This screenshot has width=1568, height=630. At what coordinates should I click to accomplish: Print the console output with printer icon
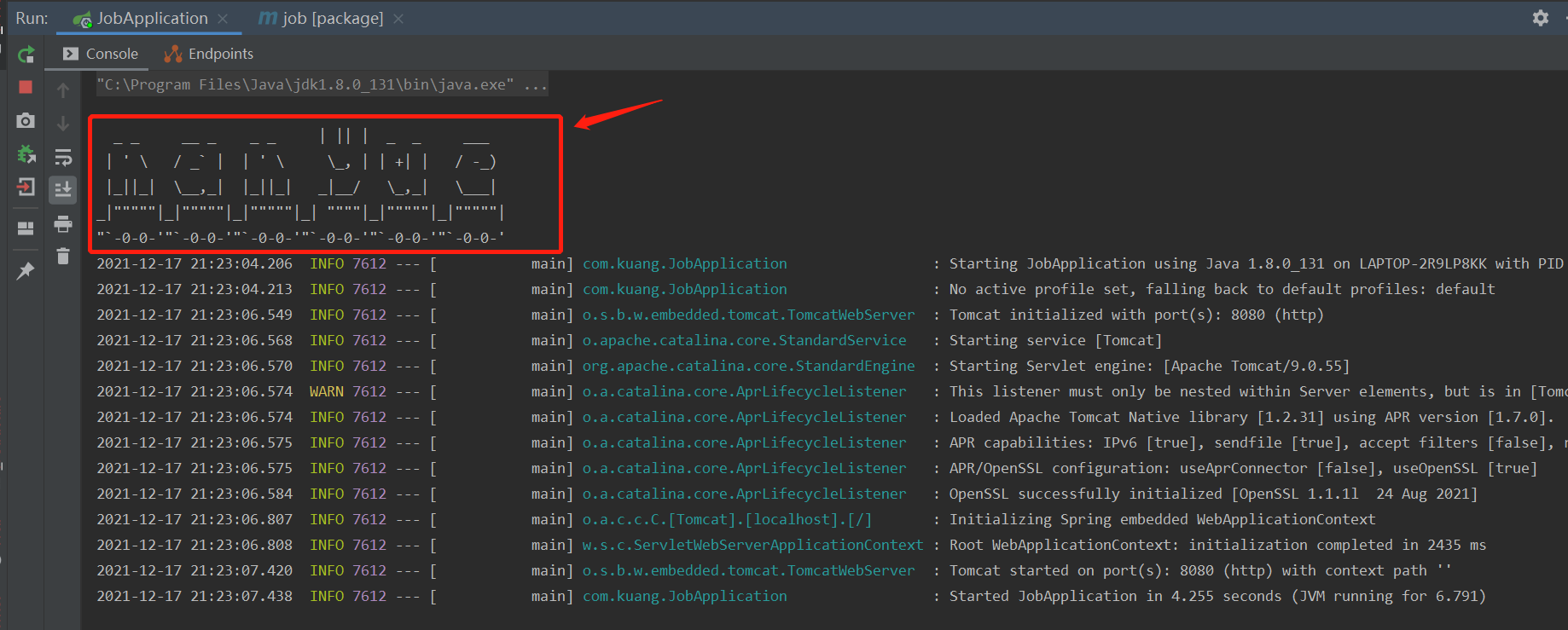click(63, 223)
